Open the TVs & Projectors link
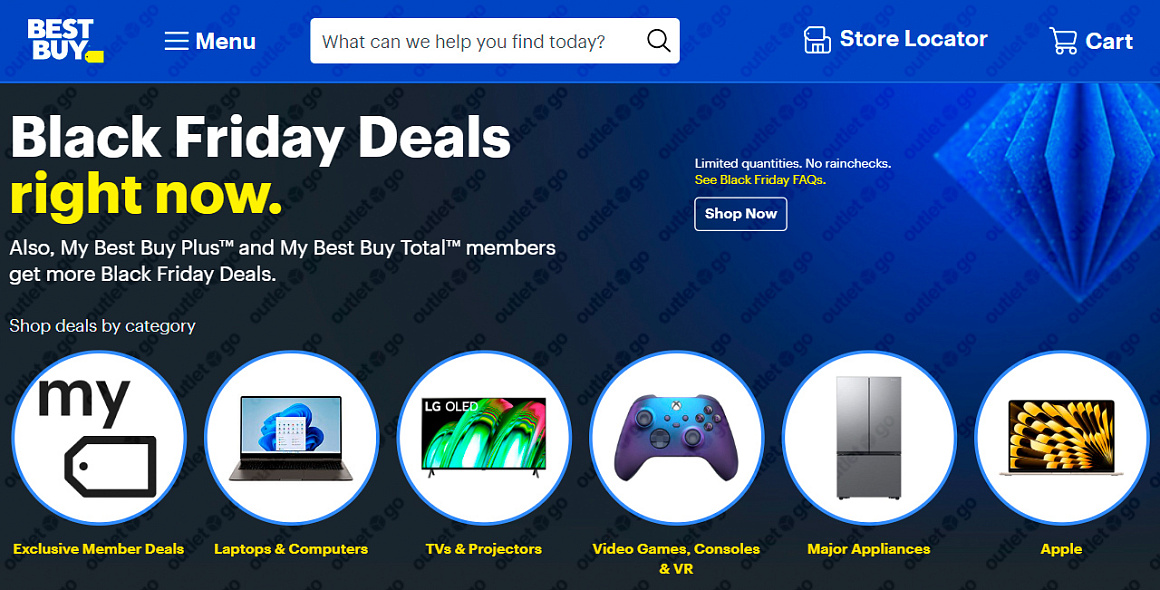Image resolution: width=1160 pixels, height=590 pixels. point(484,549)
